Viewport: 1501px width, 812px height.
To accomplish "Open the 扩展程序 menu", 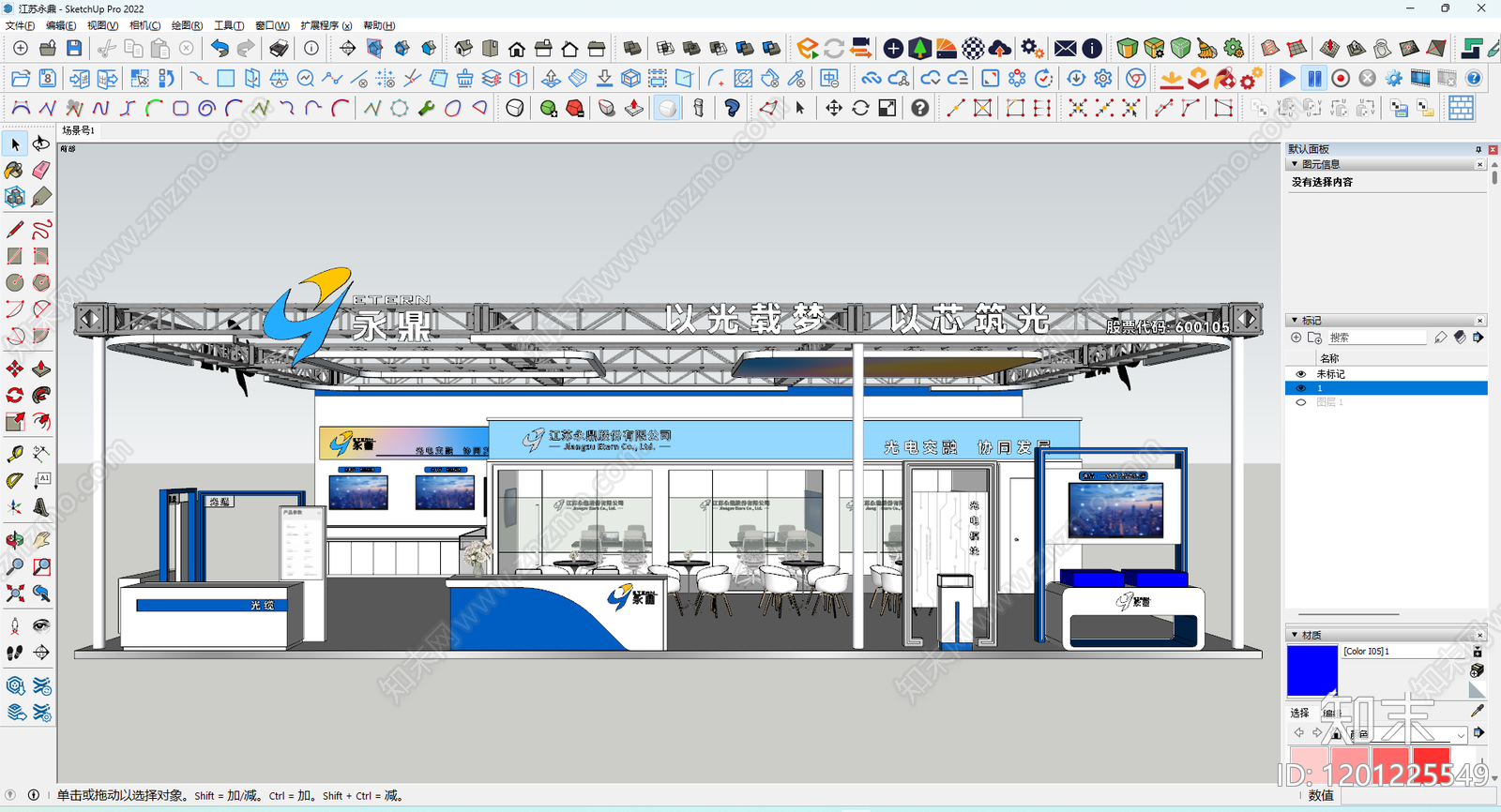I will 326,25.
